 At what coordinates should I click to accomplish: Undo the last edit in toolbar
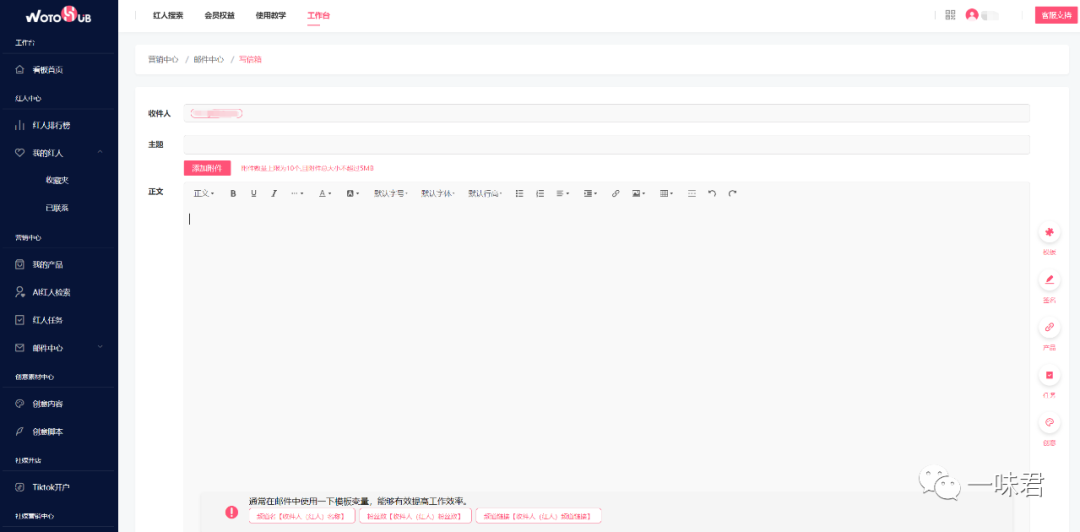(712, 194)
